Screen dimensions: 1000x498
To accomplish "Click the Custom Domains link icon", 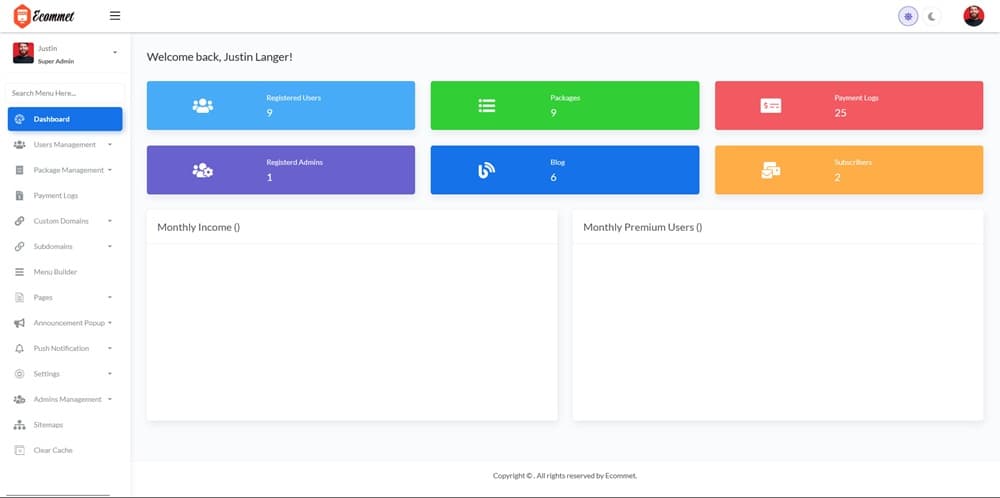I will pyautogui.click(x=20, y=221).
